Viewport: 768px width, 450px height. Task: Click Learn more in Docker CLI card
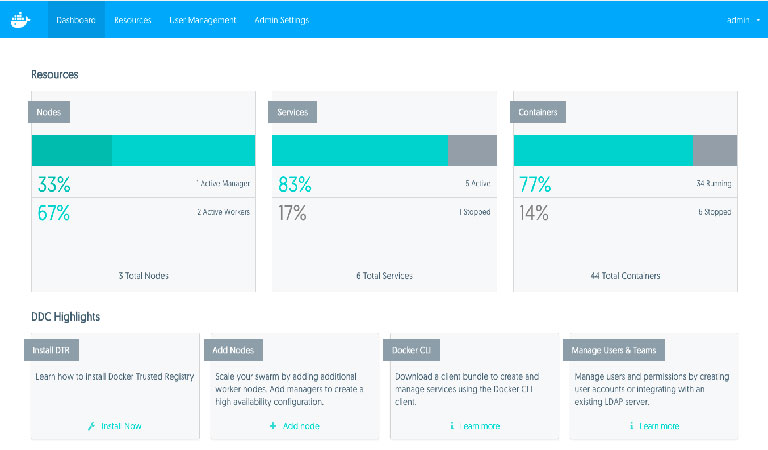(480, 426)
